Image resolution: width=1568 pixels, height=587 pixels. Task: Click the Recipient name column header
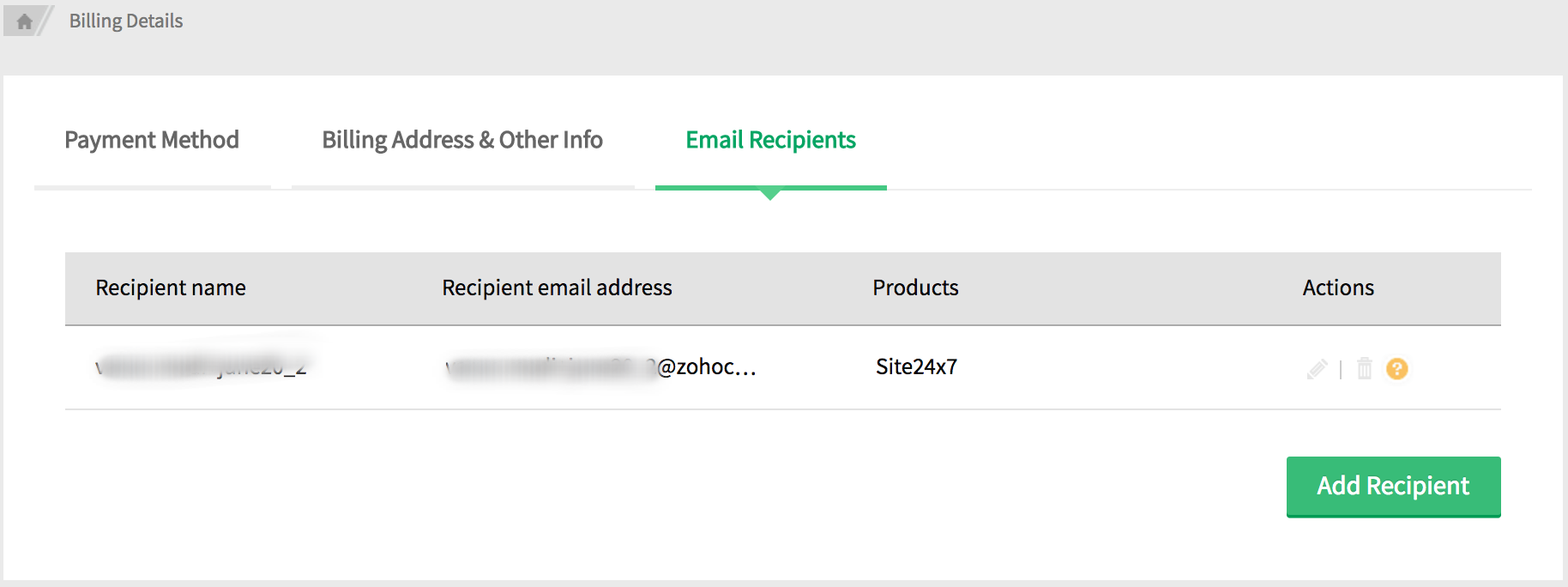pos(171,288)
